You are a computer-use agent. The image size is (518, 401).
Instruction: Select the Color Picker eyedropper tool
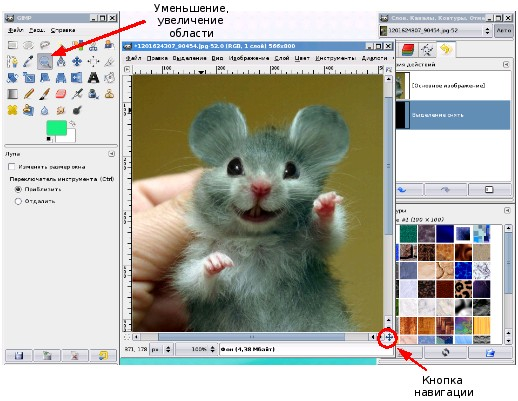click(29, 61)
